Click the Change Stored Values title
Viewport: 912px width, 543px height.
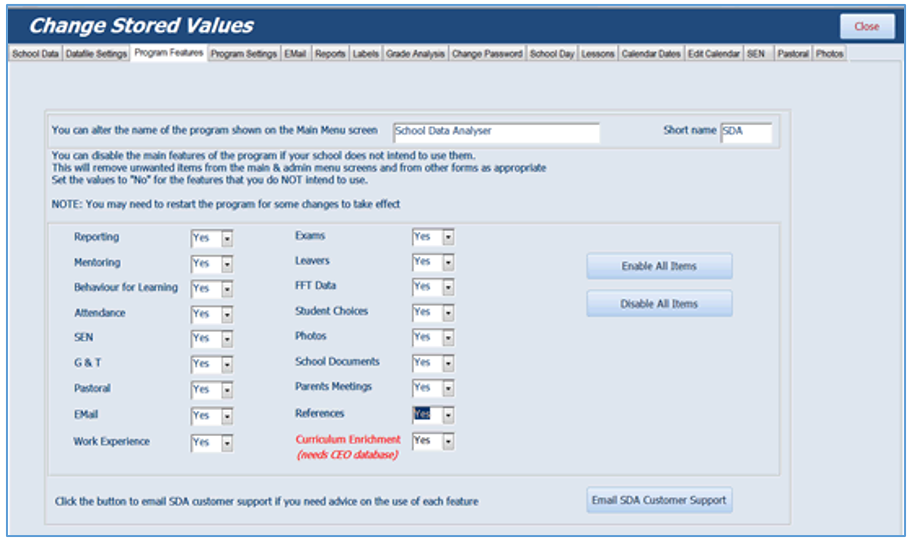point(141,26)
